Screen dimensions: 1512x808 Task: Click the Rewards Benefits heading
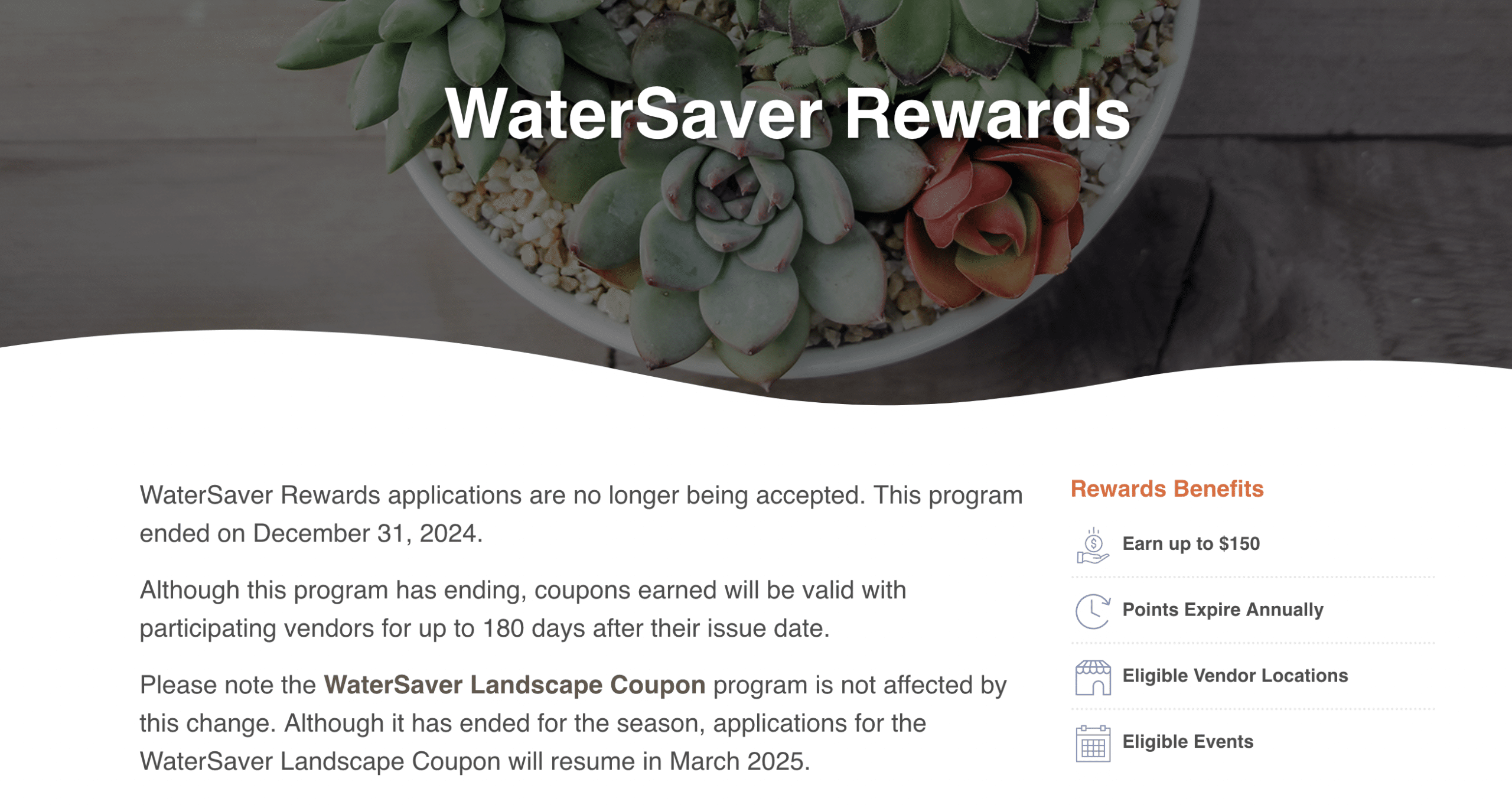pyautogui.click(x=1167, y=489)
